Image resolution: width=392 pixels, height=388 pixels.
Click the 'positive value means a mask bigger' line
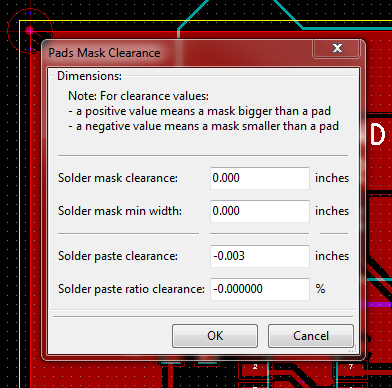(200, 111)
